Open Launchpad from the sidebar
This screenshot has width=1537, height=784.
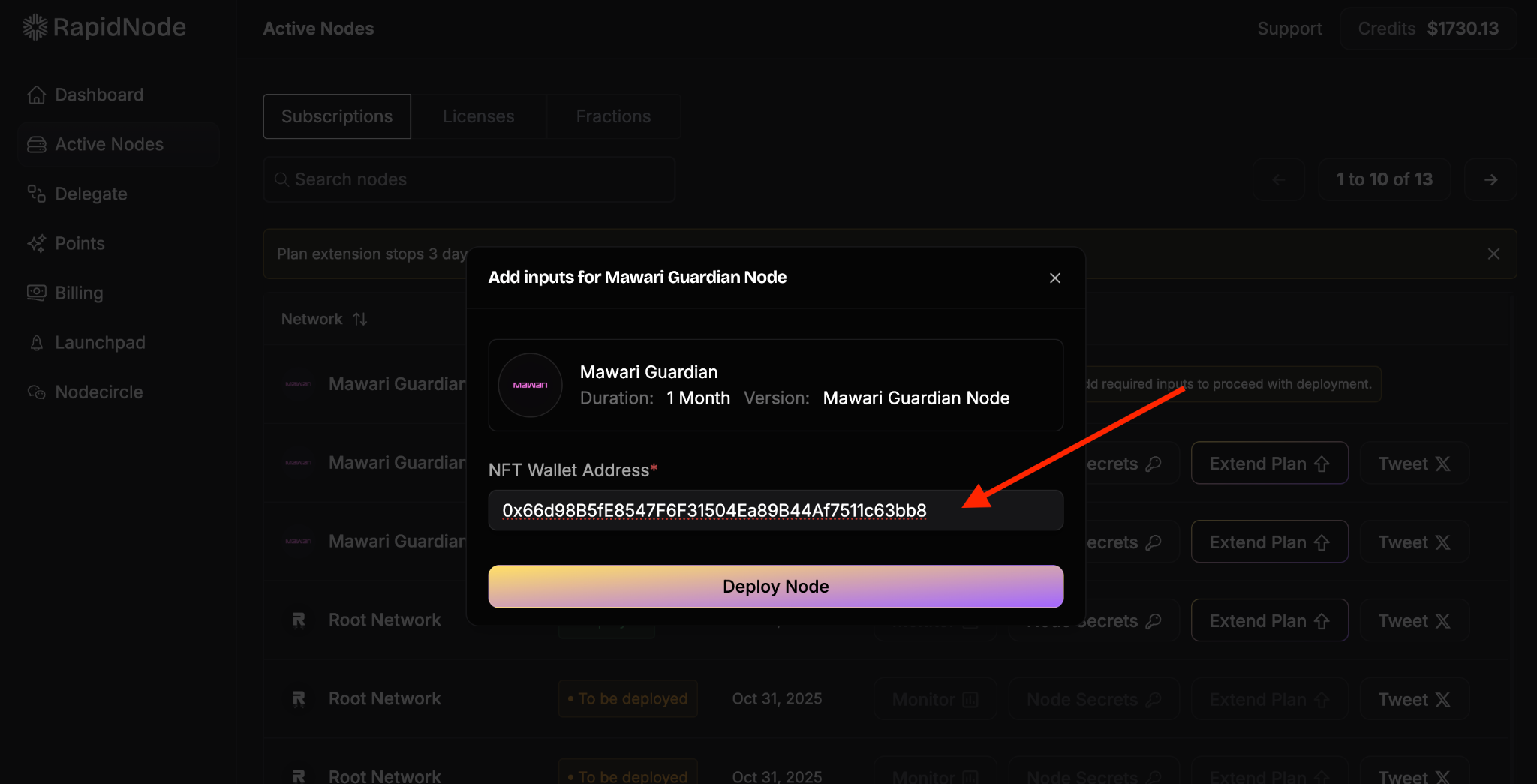[x=100, y=342]
